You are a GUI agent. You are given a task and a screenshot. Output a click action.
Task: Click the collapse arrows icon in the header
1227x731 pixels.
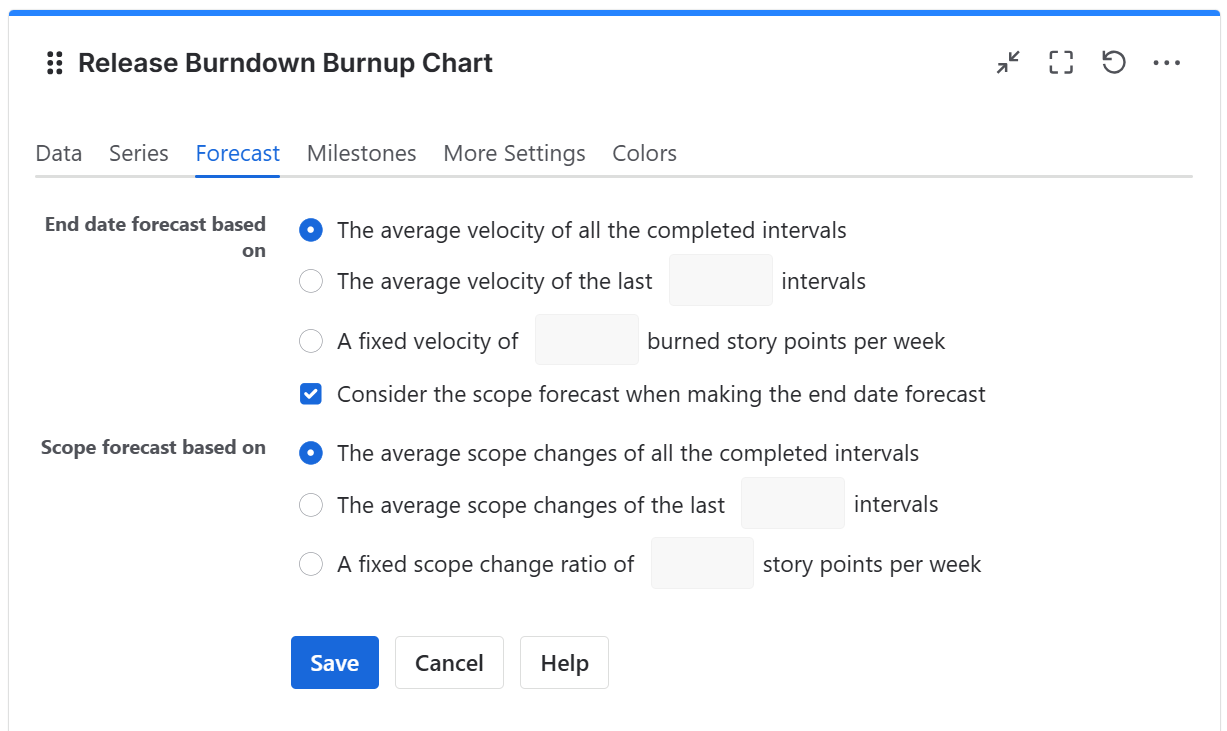click(1007, 62)
